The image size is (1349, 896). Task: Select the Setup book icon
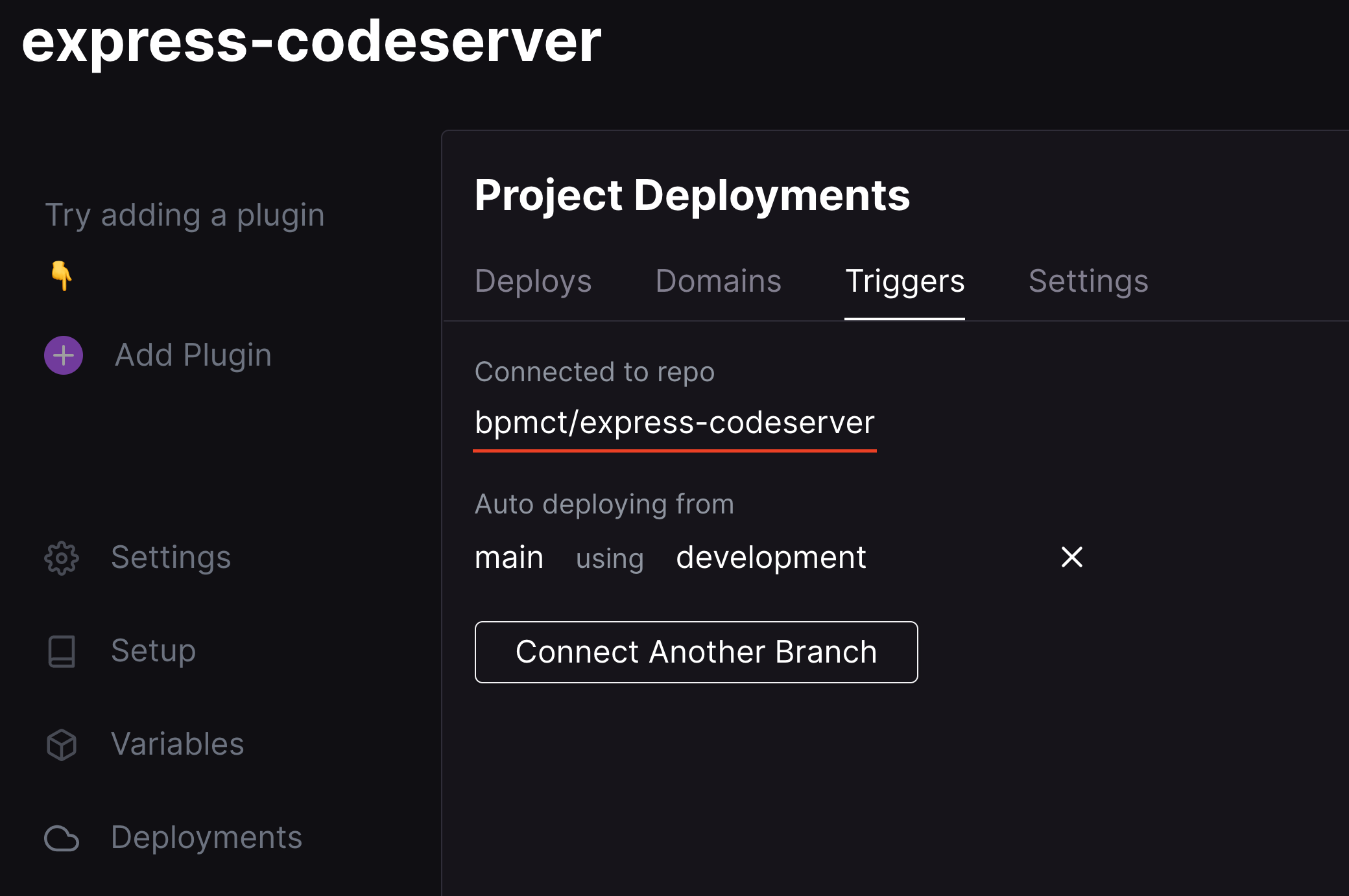pos(62,652)
